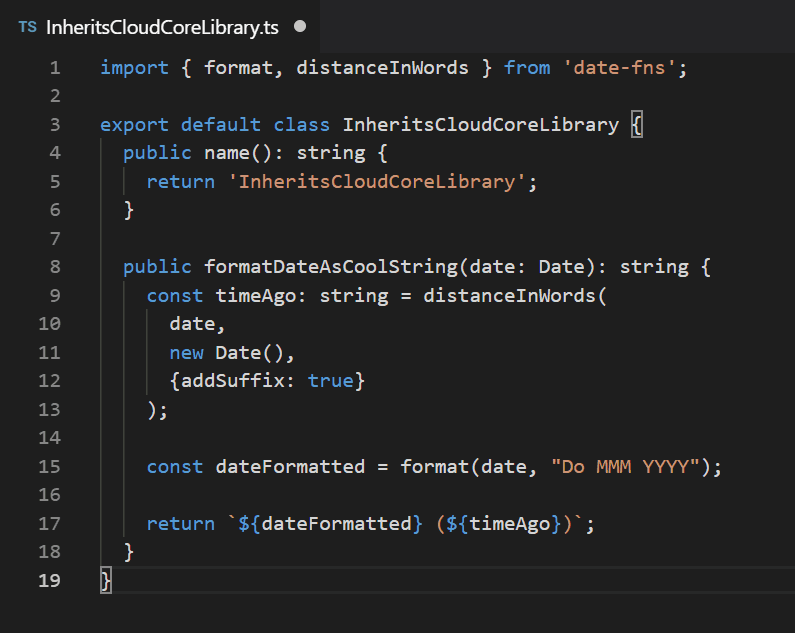Click 'default' keyword on line 3
Image resolution: width=795 pixels, height=633 pixels.
coord(221,125)
